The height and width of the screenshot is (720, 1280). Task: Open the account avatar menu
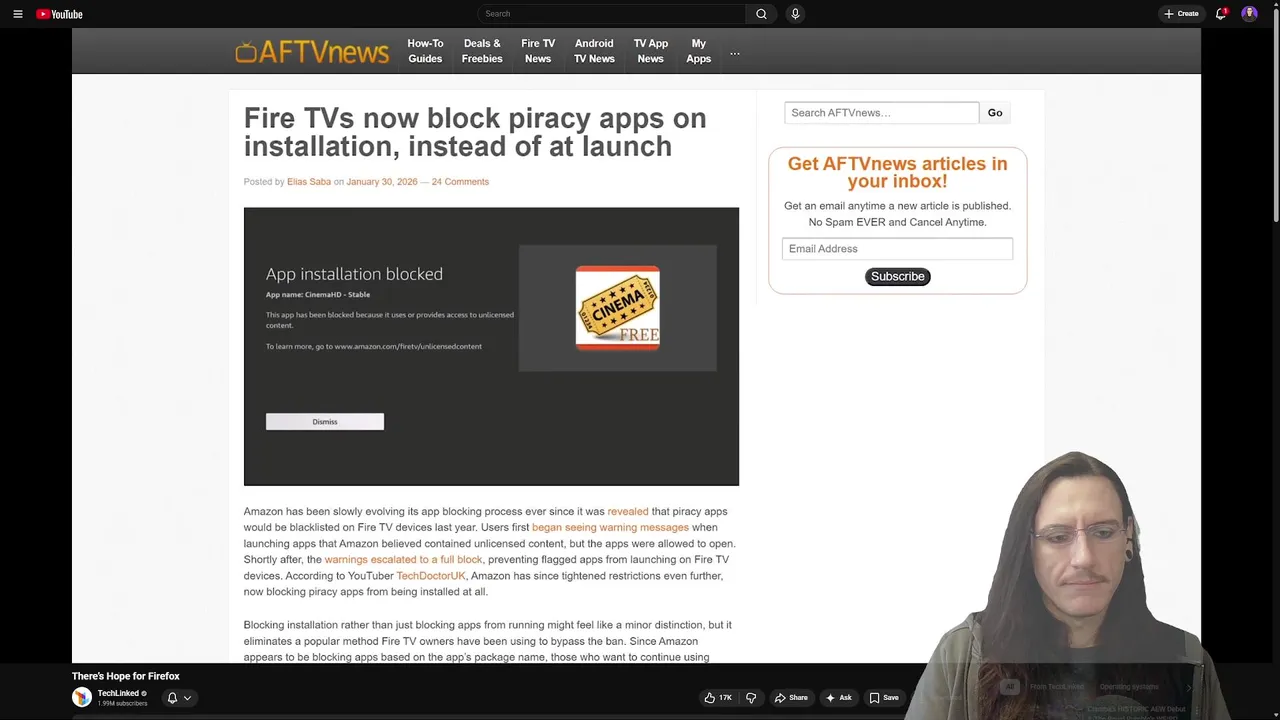click(x=1249, y=14)
